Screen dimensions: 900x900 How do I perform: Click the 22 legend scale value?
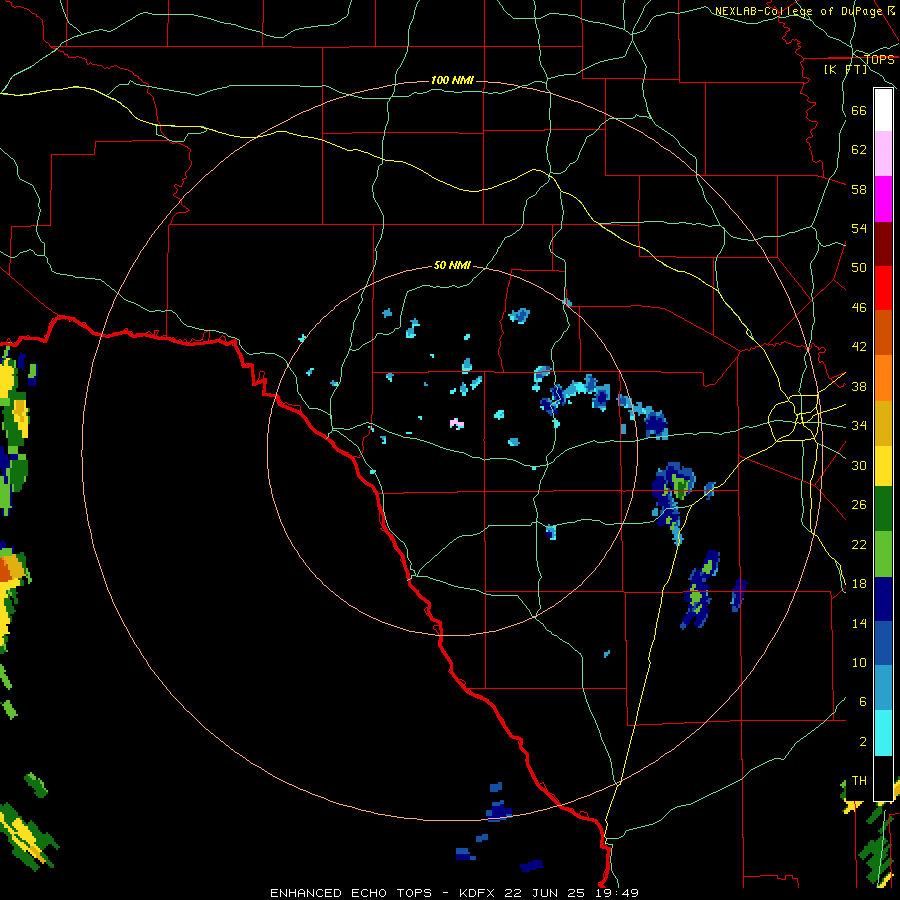pyautogui.click(x=859, y=545)
